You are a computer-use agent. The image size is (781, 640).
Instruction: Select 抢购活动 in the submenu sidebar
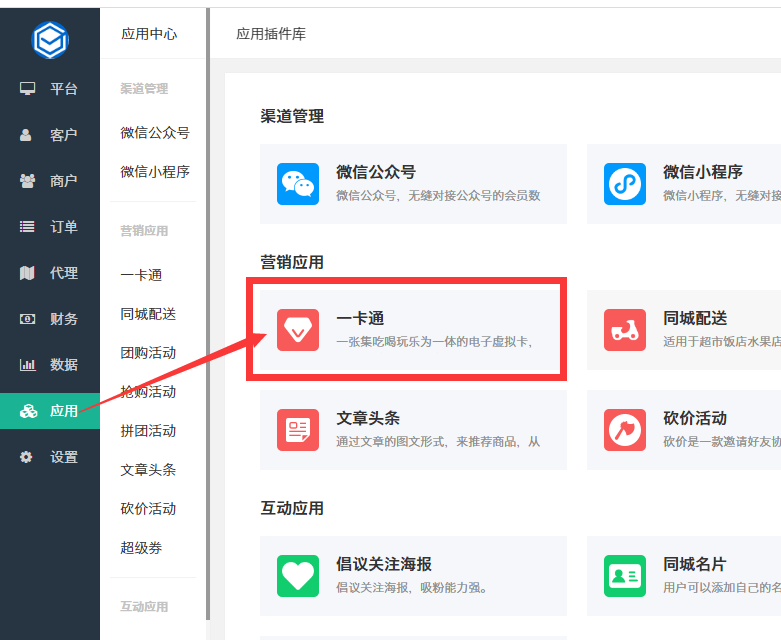[148, 391]
